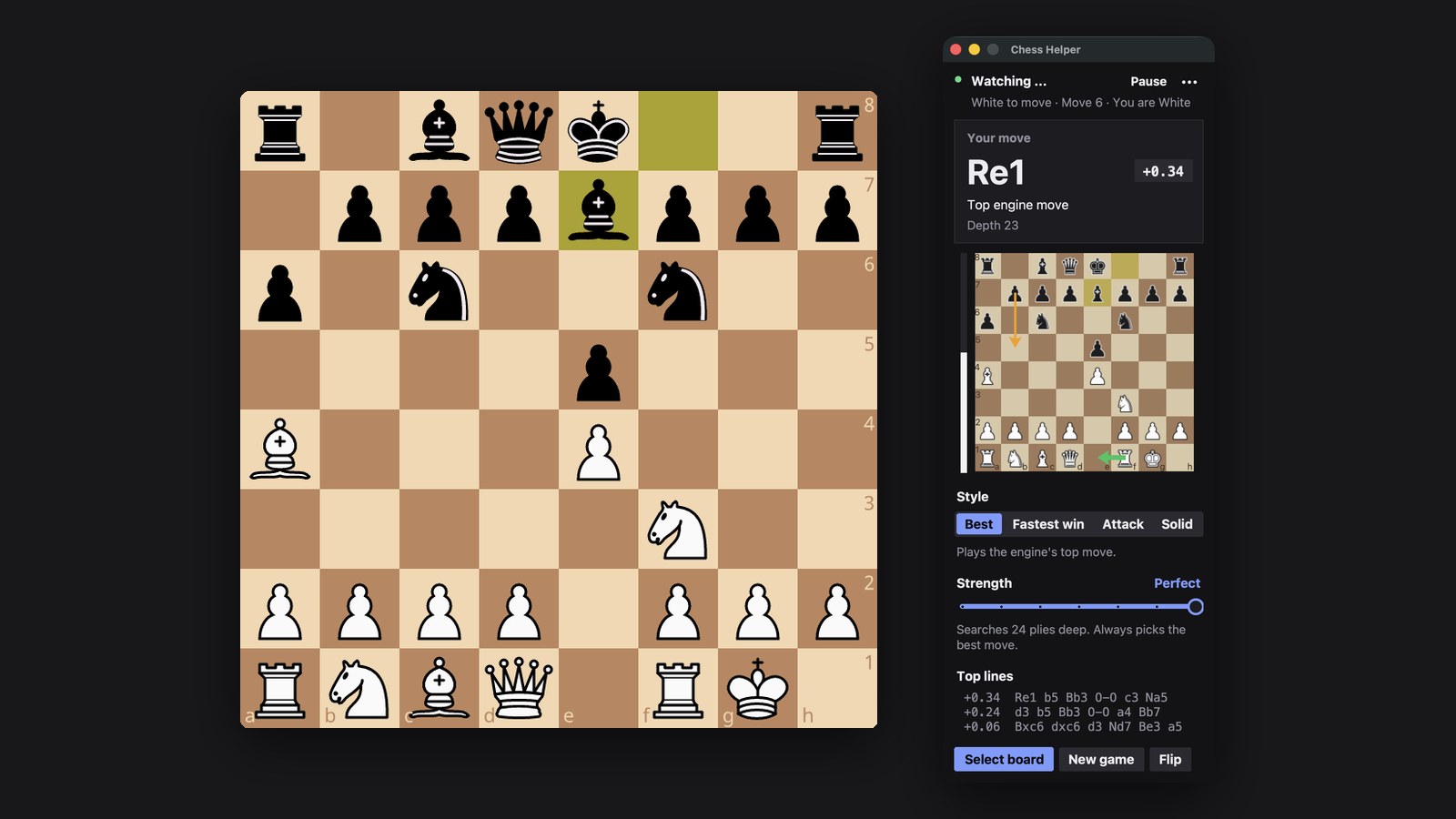The height and width of the screenshot is (819, 1456).
Task: Click the Chess Helper window title
Action: pos(1046,50)
